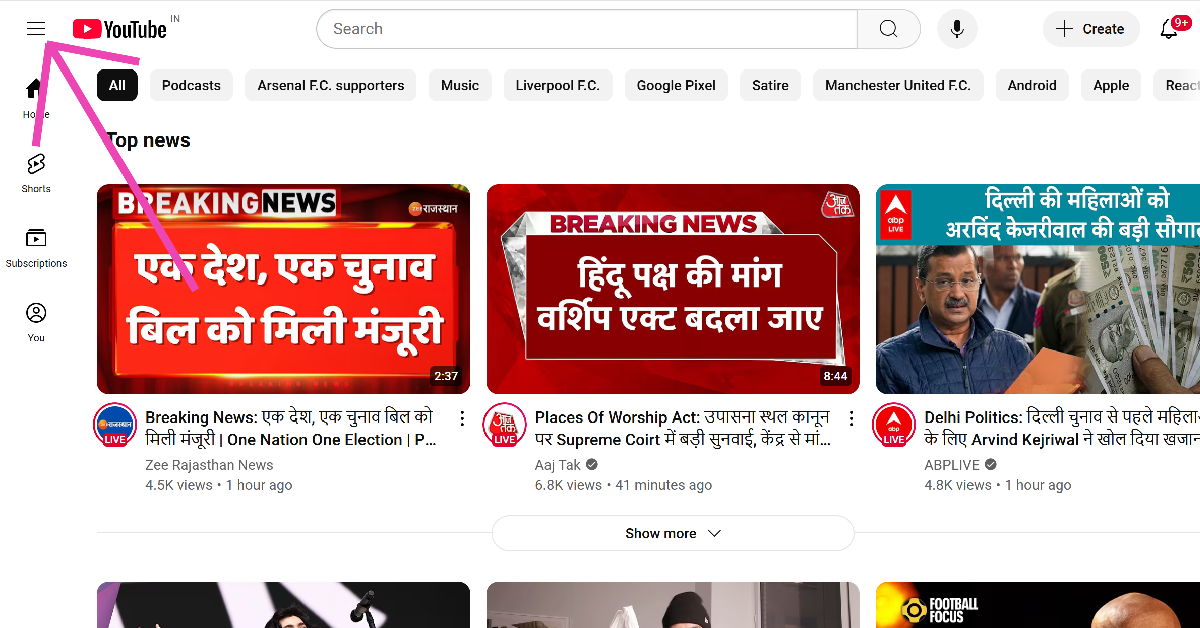
Task: Filter by Arsenal F.C. supporters
Action: 331,85
